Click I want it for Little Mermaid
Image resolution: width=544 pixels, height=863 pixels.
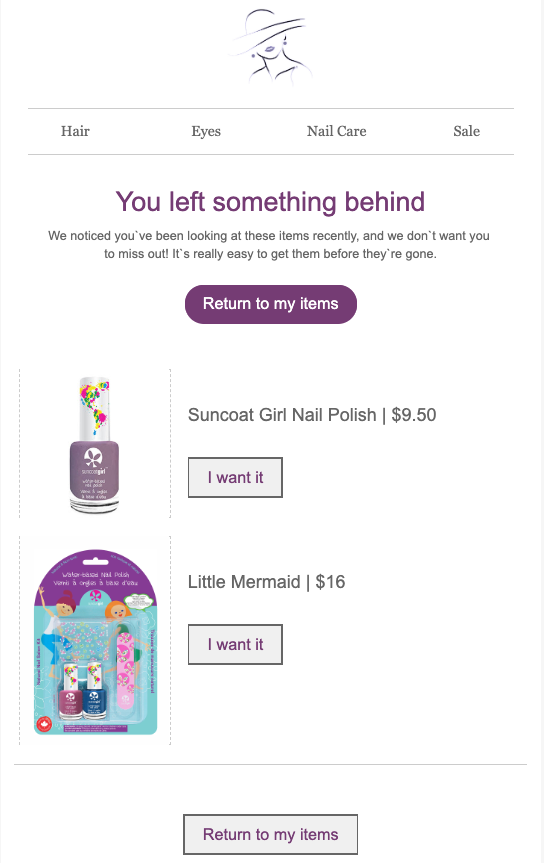(235, 644)
